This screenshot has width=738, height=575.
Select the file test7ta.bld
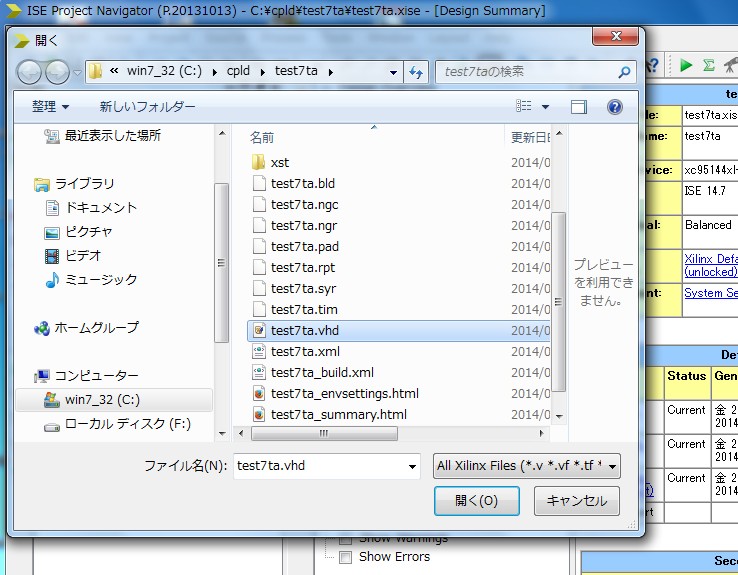pos(294,184)
